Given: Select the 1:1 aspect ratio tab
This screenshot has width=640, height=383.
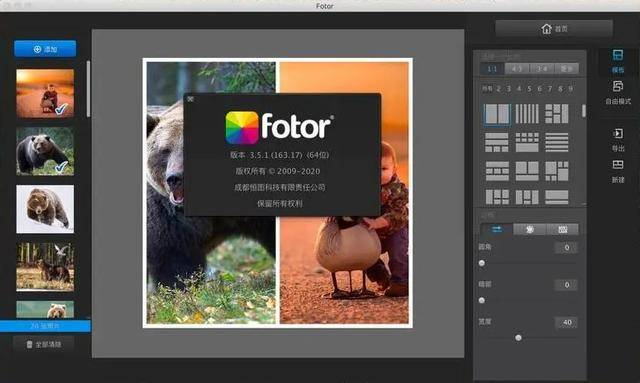Looking at the screenshot, I should [x=492, y=69].
